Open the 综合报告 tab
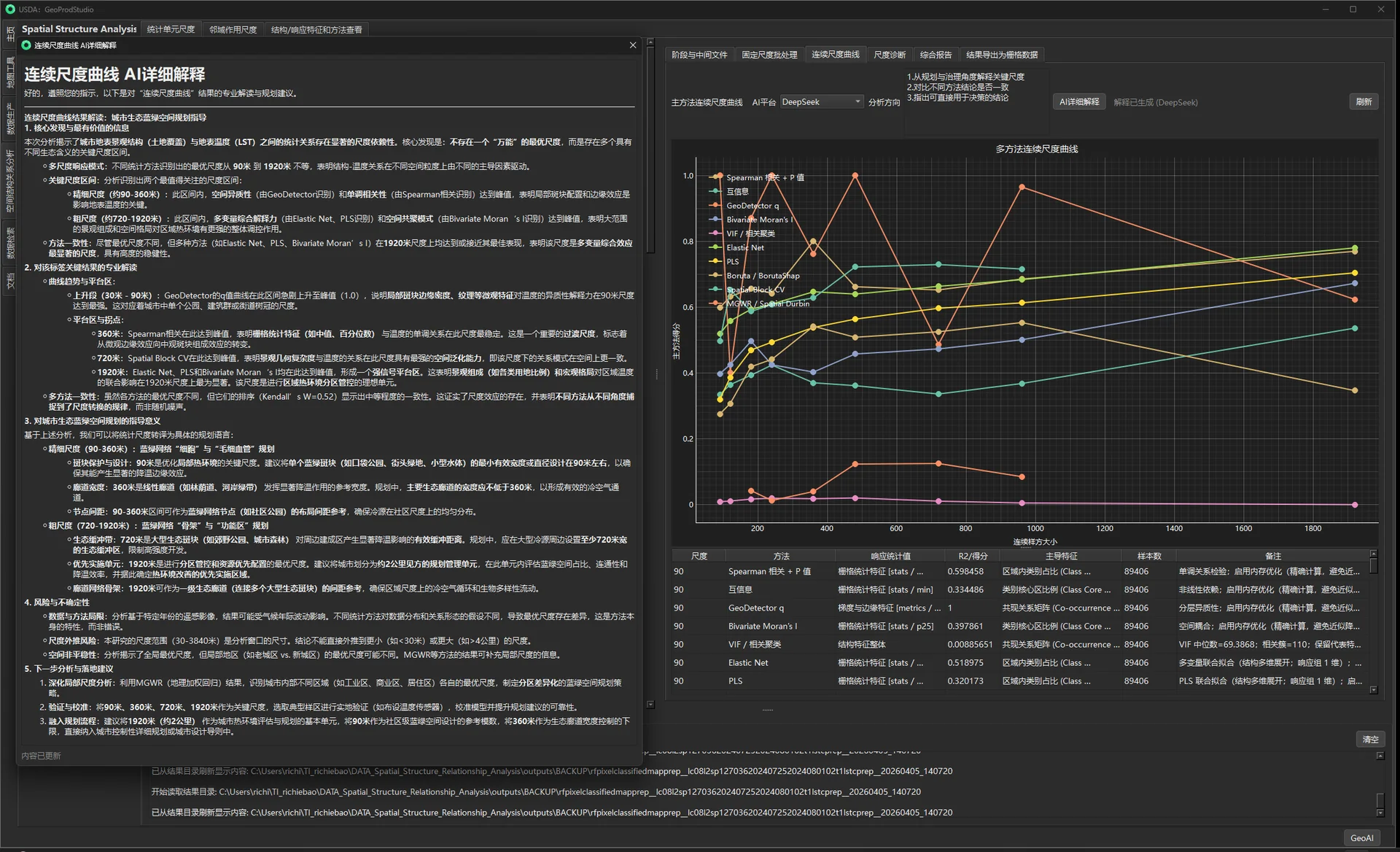 pyautogui.click(x=936, y=55)
